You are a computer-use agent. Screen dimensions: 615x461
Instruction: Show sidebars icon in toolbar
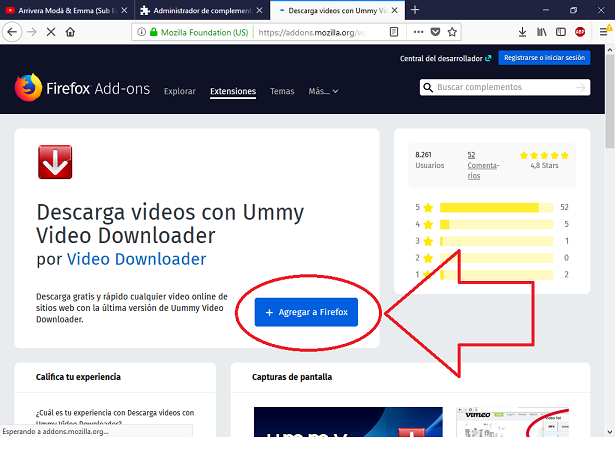point(561,32)
